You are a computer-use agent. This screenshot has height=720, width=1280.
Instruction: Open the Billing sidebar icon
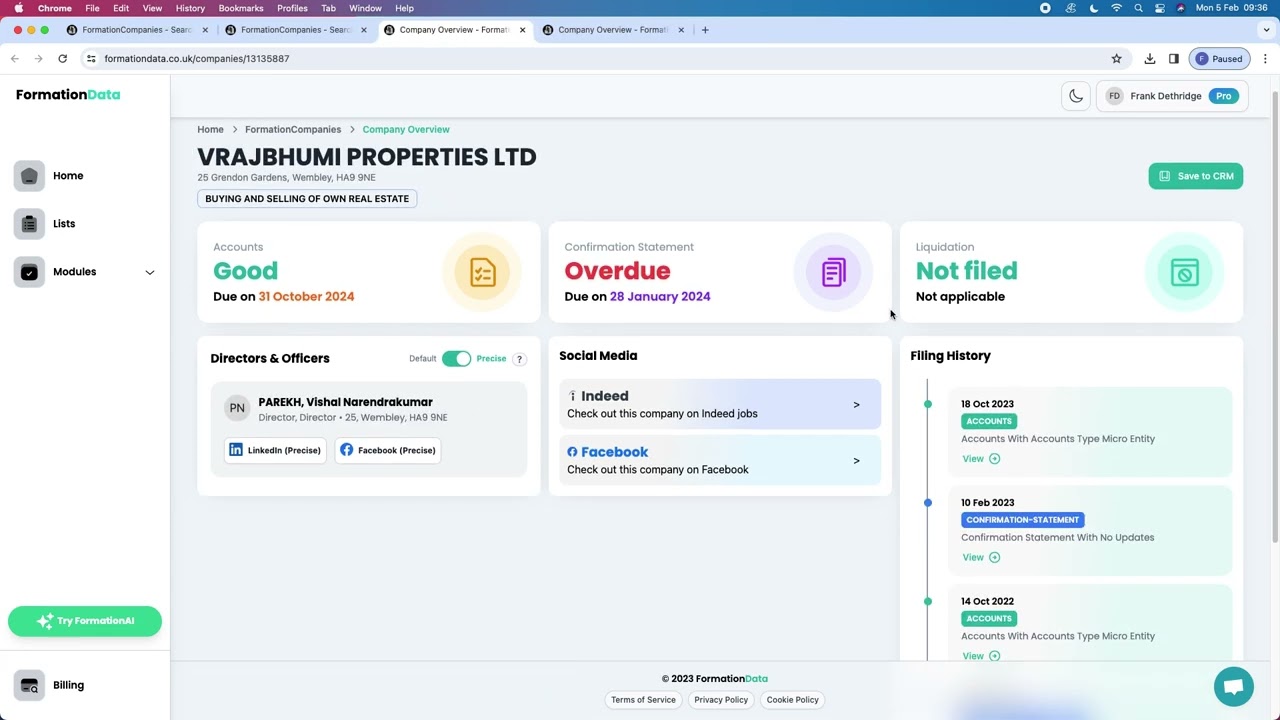click(29, 685)
